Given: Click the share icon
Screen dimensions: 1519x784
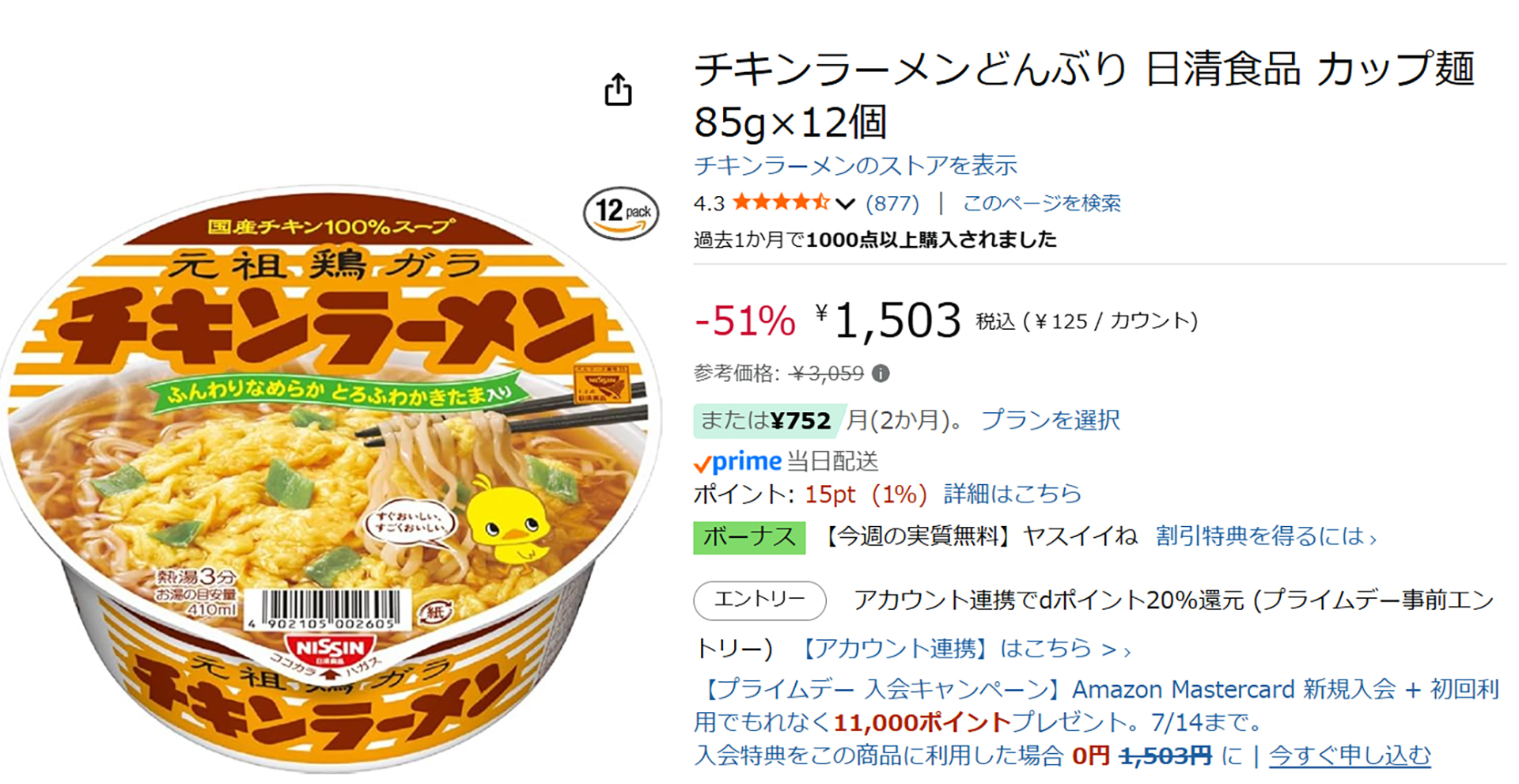Looking at the screenshot, I should (620, 89).
